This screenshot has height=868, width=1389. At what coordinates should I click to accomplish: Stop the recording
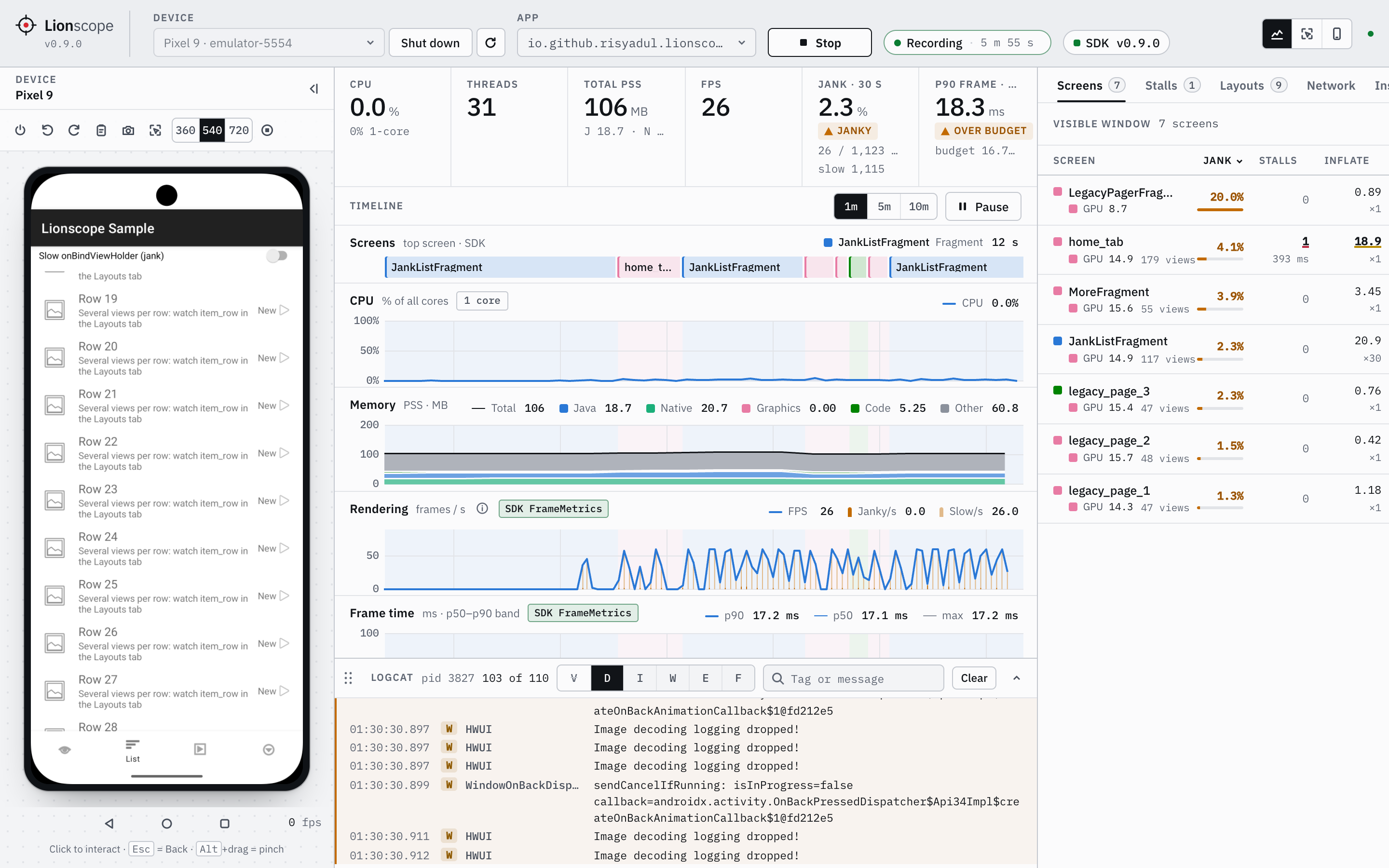point(819,42)
